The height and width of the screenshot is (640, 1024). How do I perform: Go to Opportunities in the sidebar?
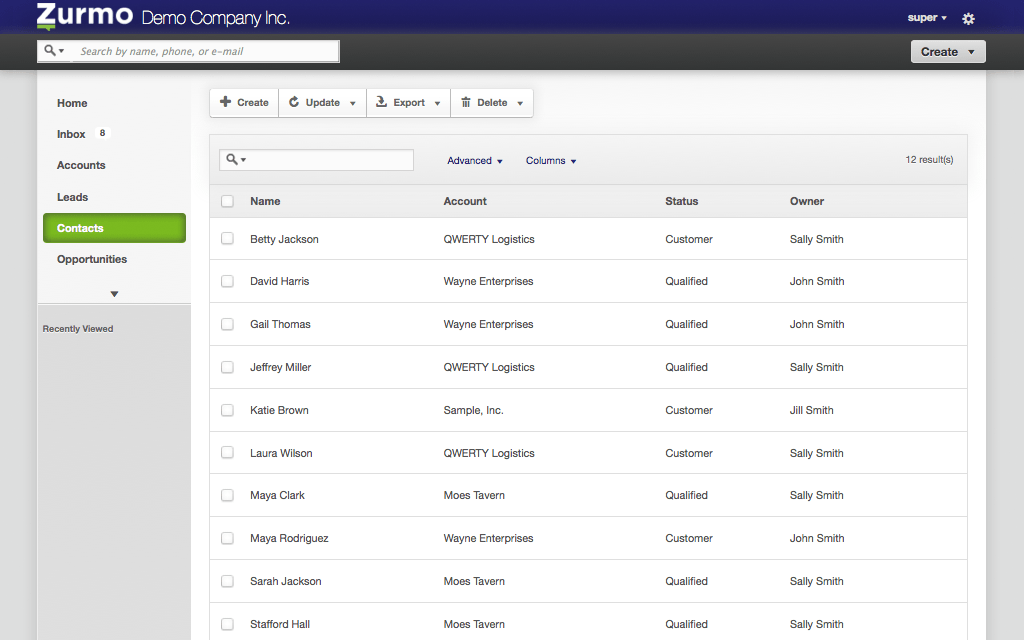pyautogui.click(x=92, y=259)
